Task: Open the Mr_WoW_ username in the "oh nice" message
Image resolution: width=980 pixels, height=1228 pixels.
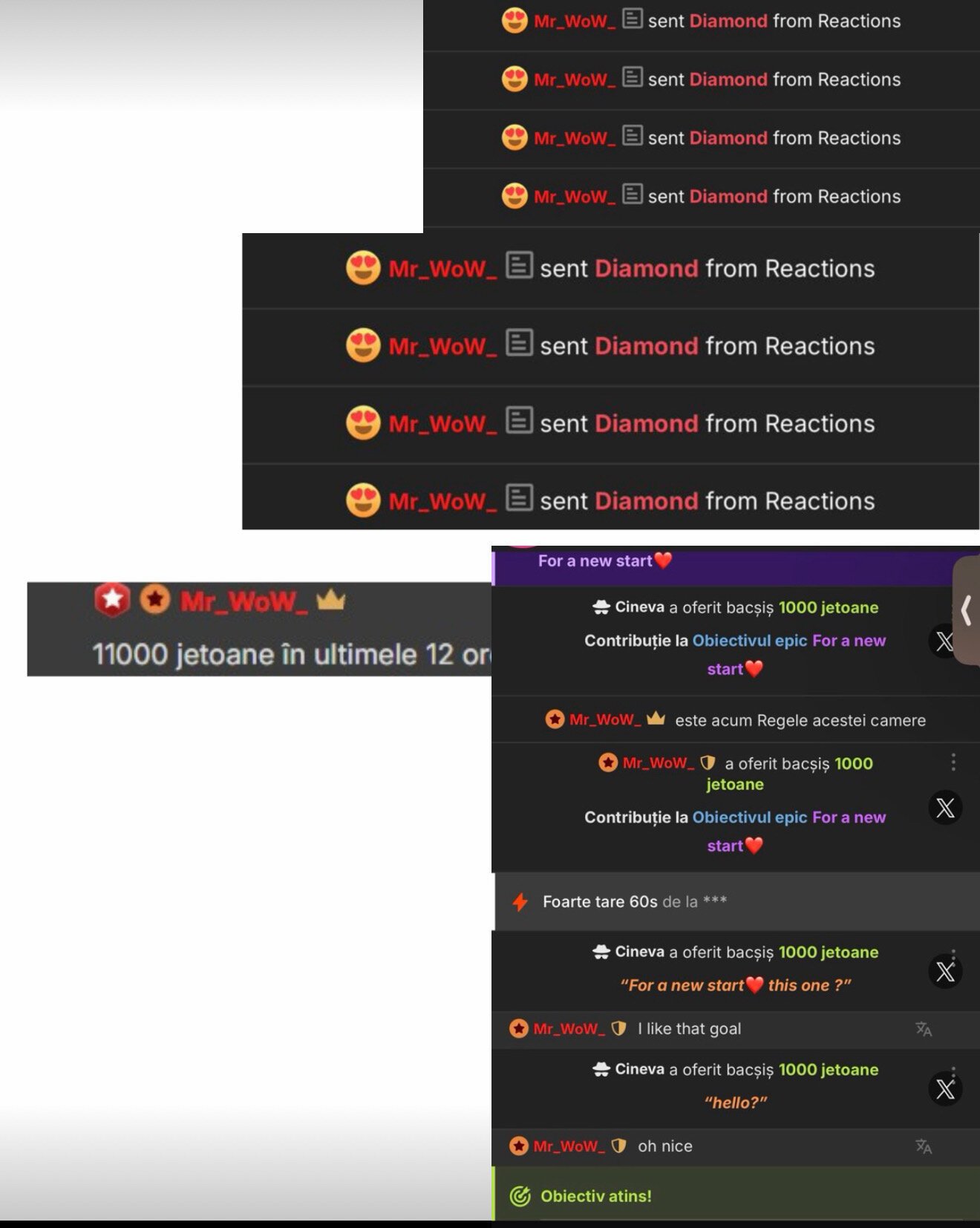Action: [569, 1146]
